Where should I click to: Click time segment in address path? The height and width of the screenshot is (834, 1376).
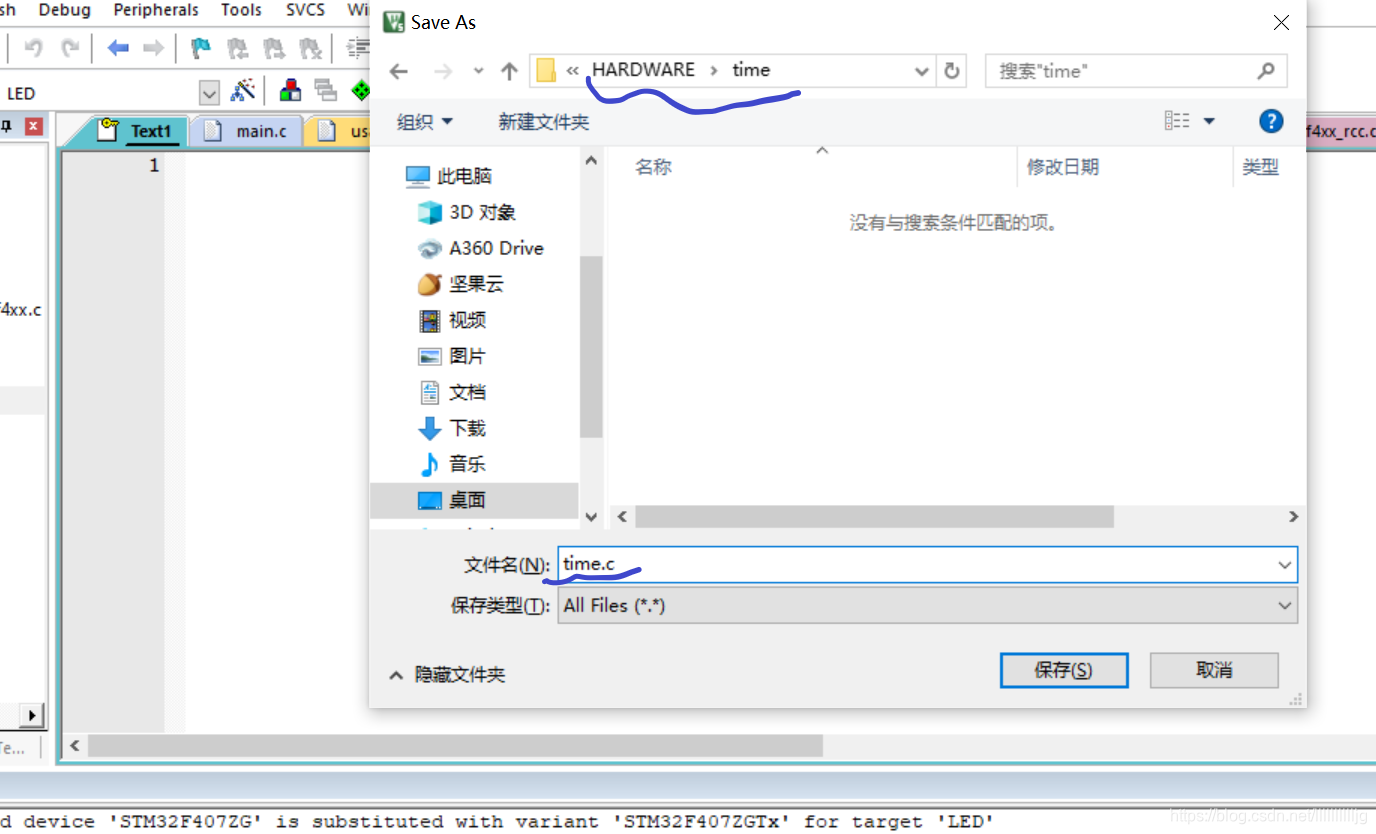point(751,70)
